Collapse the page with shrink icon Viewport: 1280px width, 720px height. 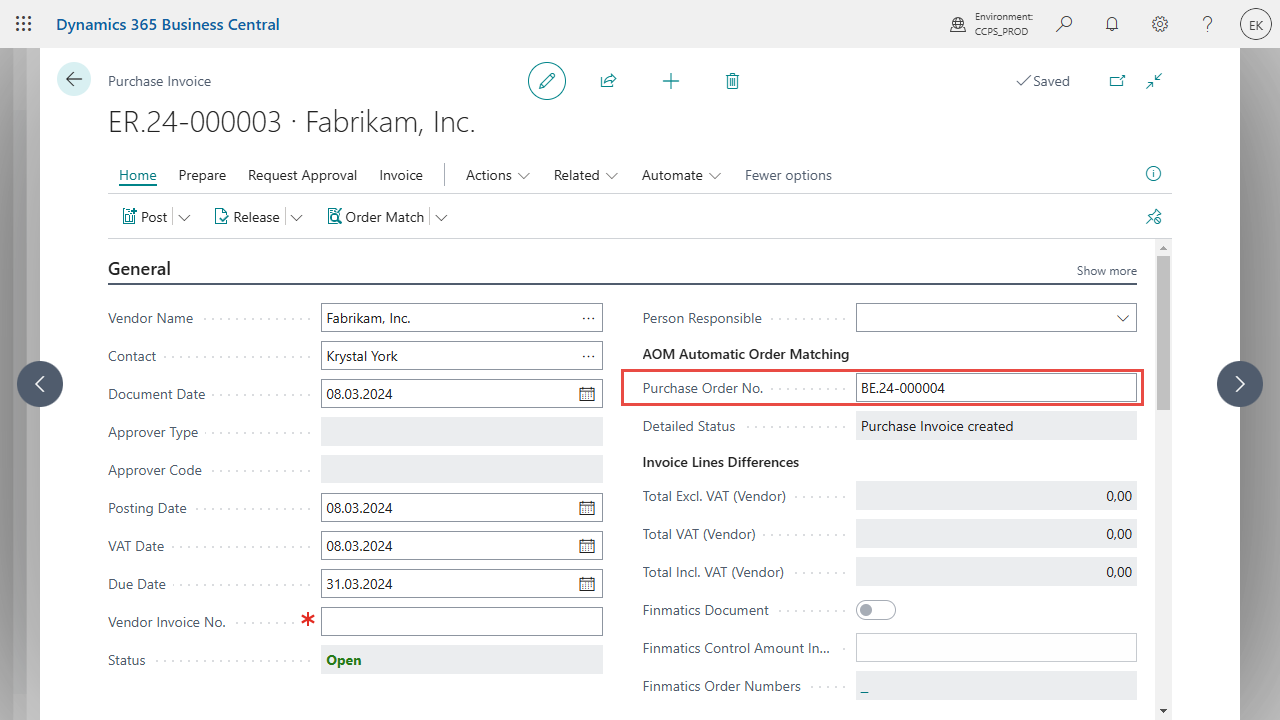pos(1154,81)
